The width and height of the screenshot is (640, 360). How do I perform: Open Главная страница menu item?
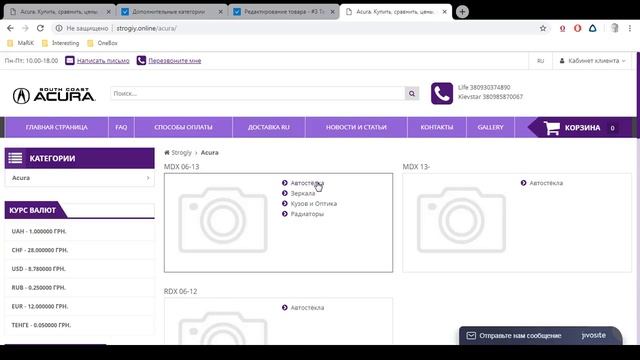[x=56, y=127]
